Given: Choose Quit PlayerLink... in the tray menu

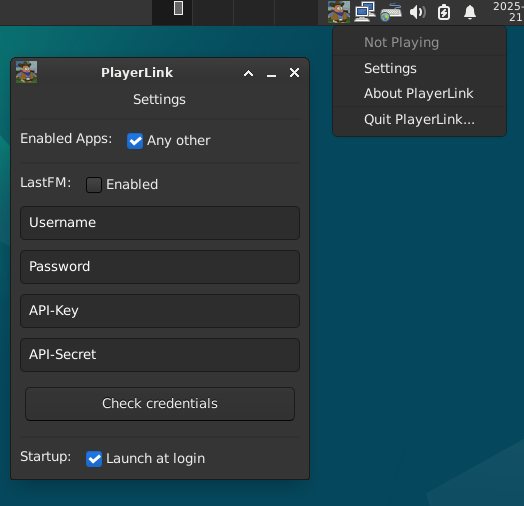Looking at the screenshot, I should click(x=419, y=120).
